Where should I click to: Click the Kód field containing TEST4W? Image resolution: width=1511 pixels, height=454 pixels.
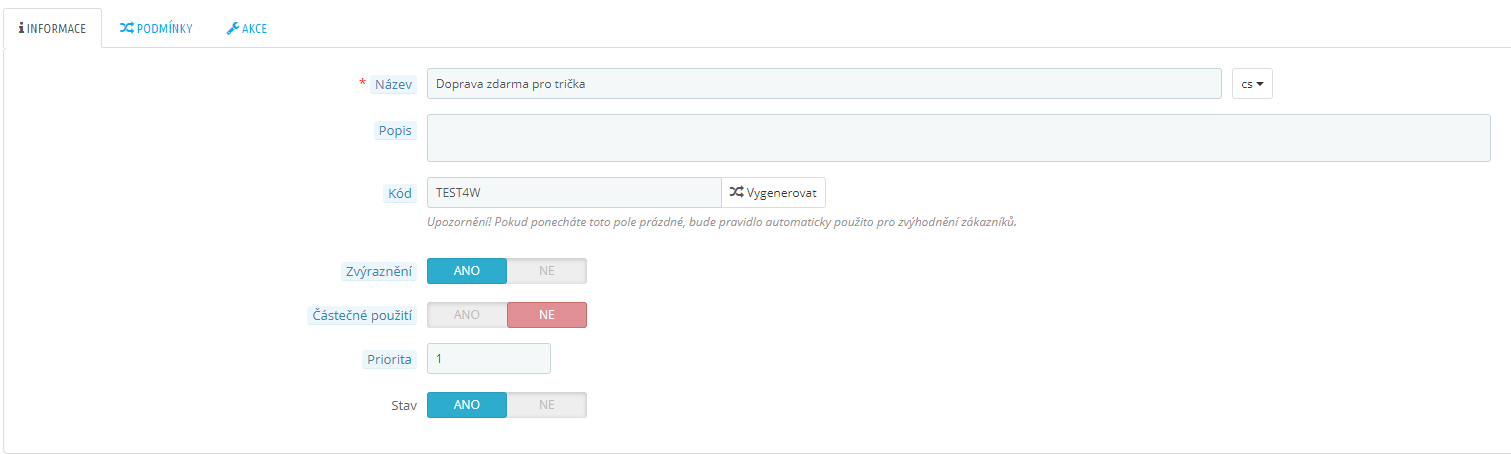pyautogui.click(x=574, y=192)
